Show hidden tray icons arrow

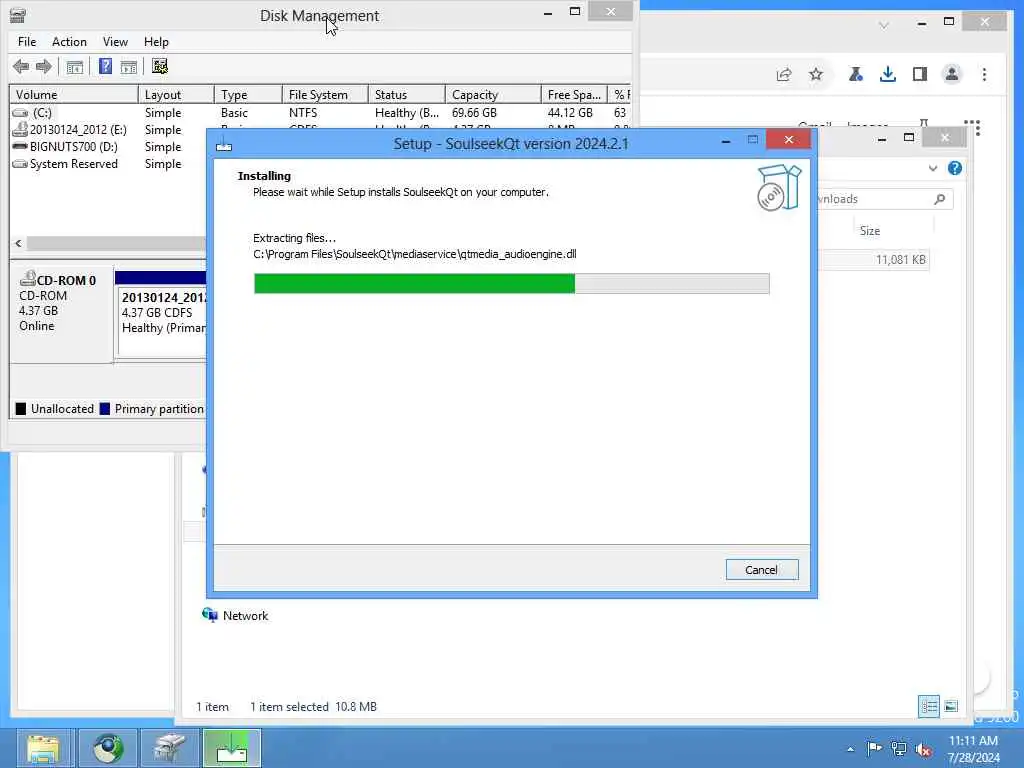point(850,749)
